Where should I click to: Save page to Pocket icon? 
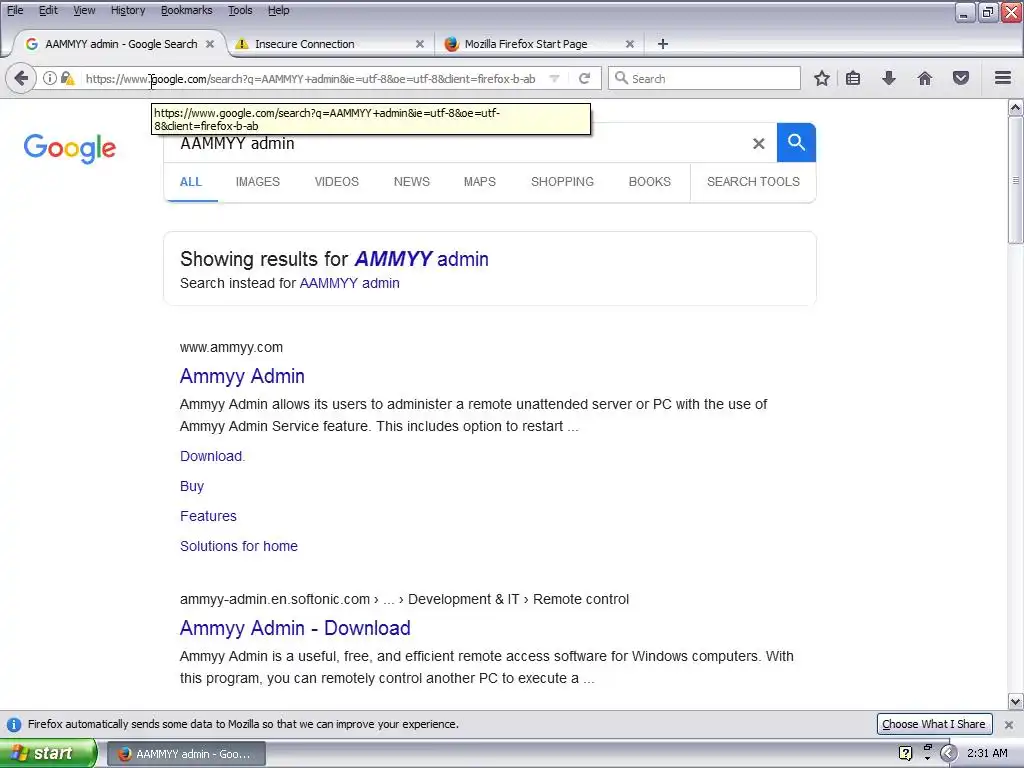point(961,78)
